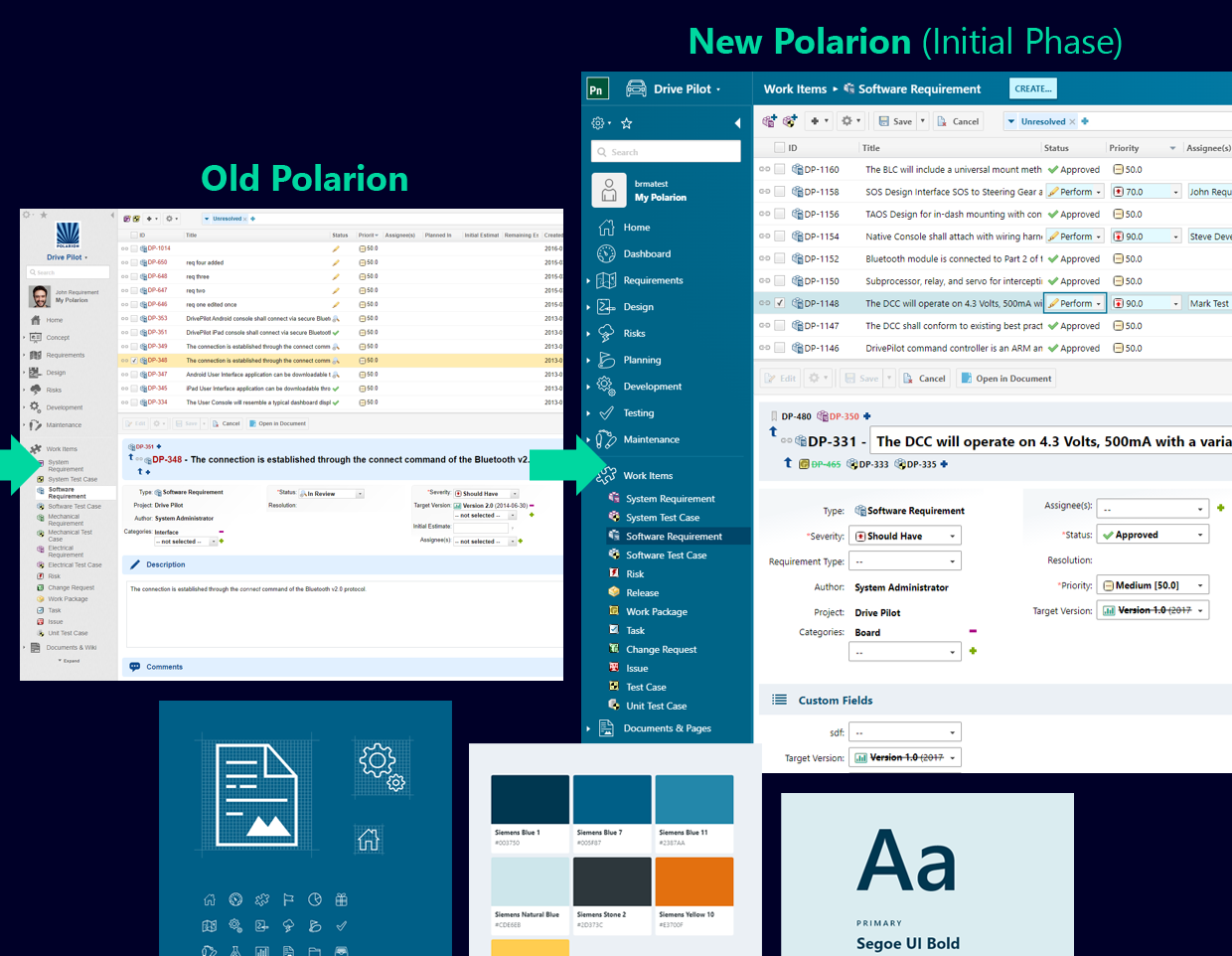This screenshot has width=1232, height=956.
Task: Tick the checkbox beside DP-348
Action: pos(132,361)
